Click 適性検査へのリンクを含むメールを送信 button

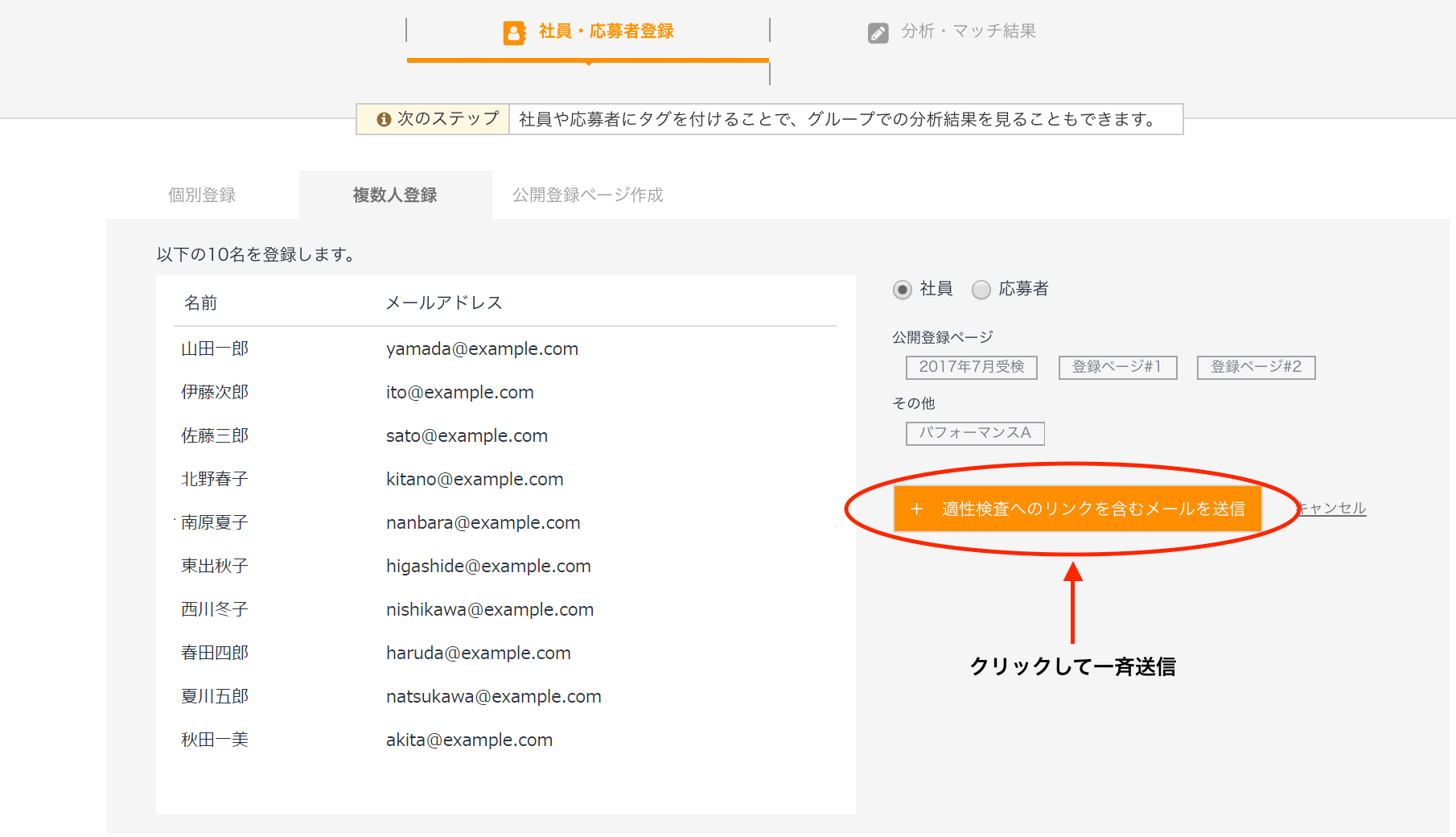click(1078, 509)
